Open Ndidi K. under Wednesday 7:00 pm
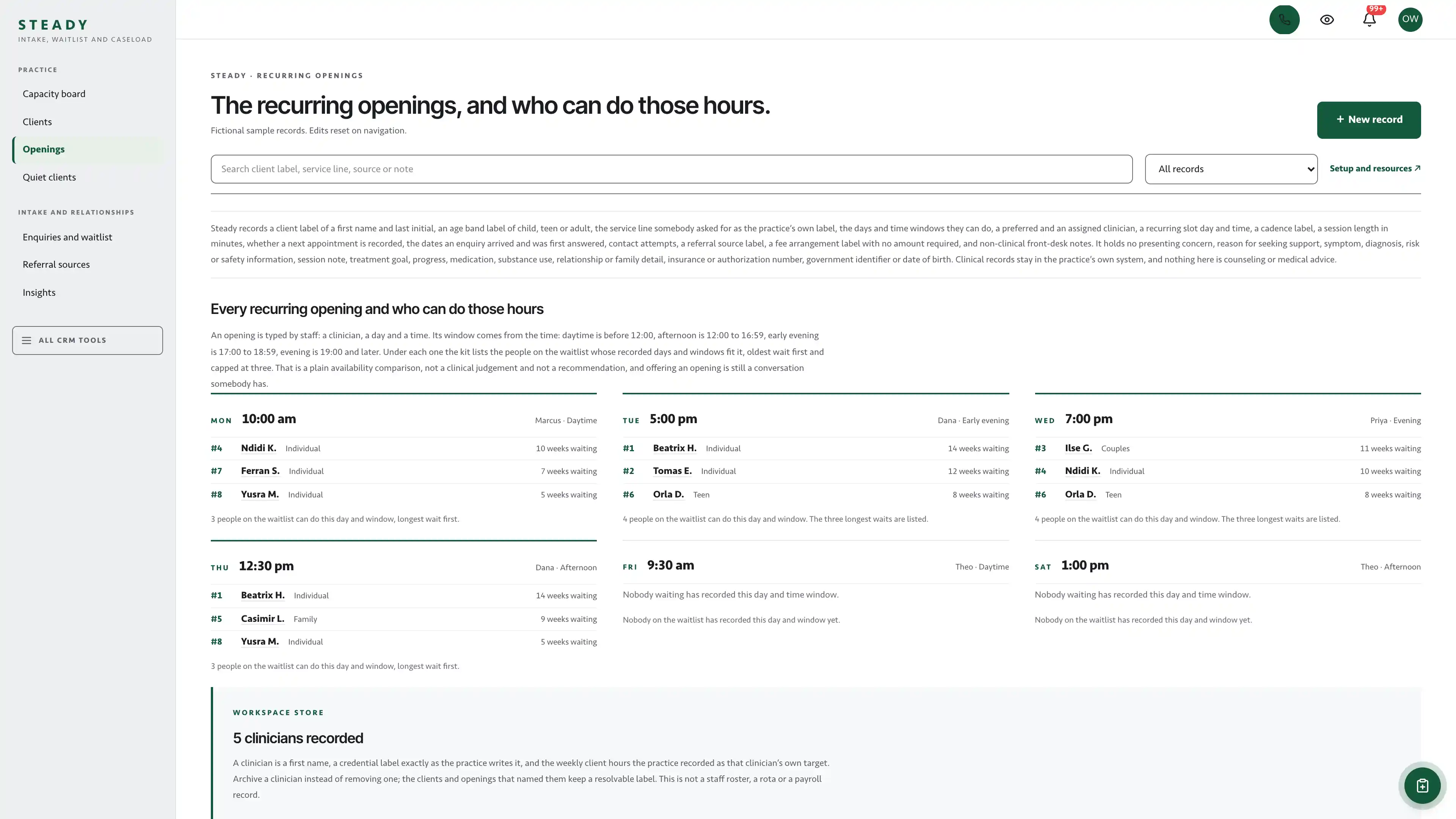This screenshot has width=1456, height=819. pos(1083,471)
